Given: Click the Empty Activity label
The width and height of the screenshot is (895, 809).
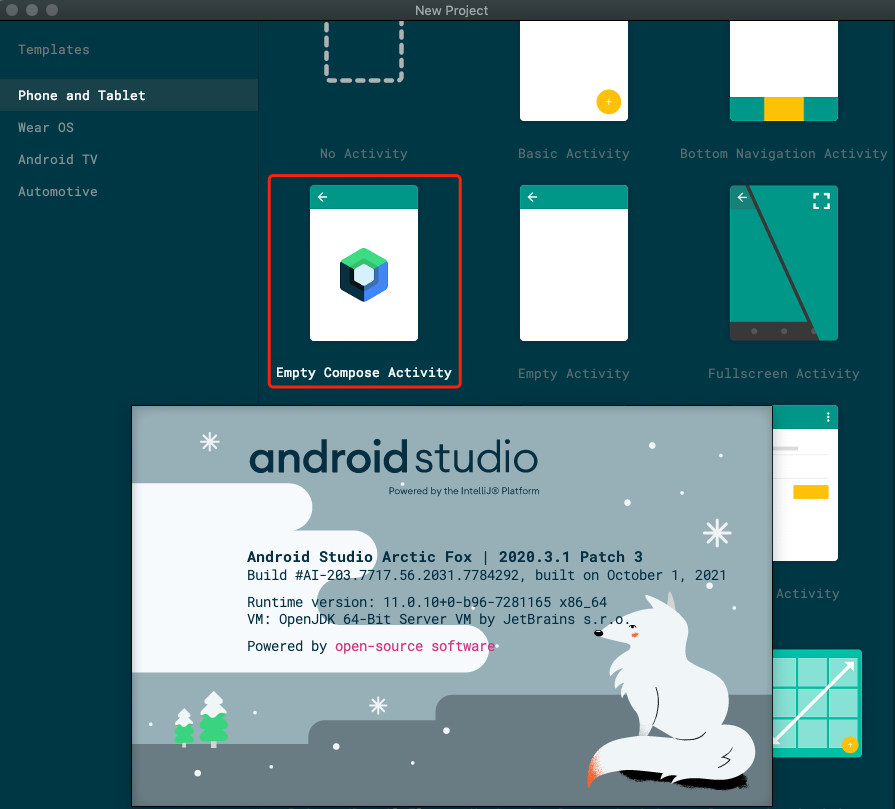Looking at the screenshot, I should (574, 373).
